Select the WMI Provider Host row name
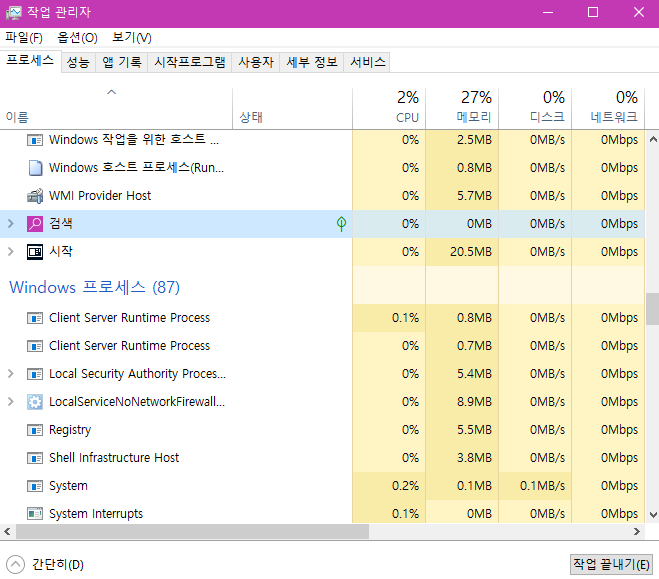Viewport: 659px width, 579px height. click(100, 196)
